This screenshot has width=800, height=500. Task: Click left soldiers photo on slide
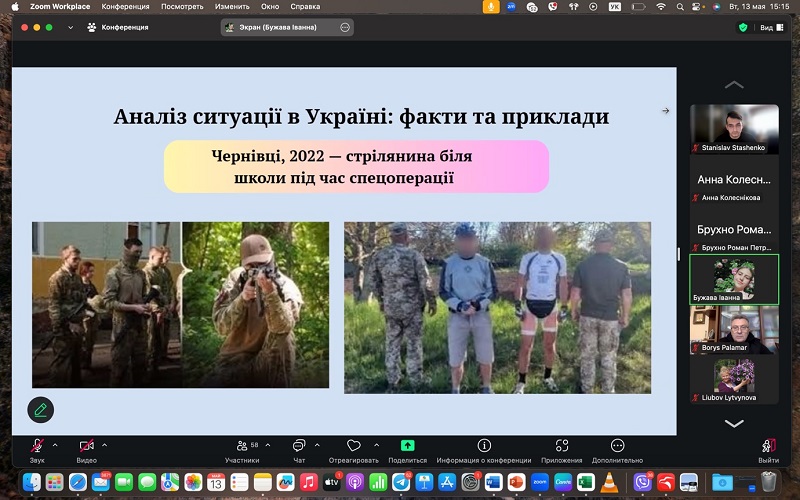coord(181,305)
